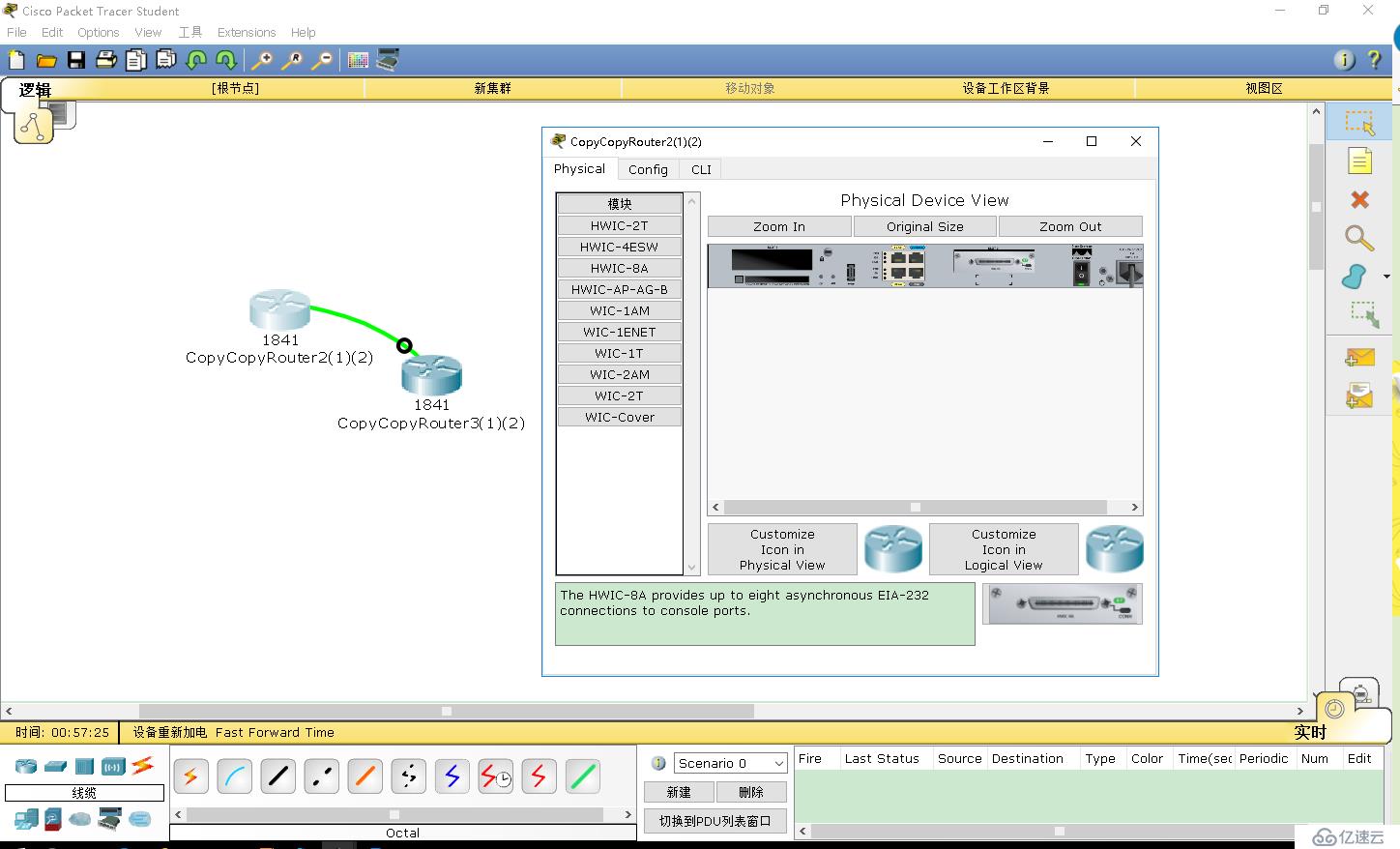1400x849 pixels.
Task: Click CopyCopyRouter3(1)(2) router icon
Action: tap(432, 374)
